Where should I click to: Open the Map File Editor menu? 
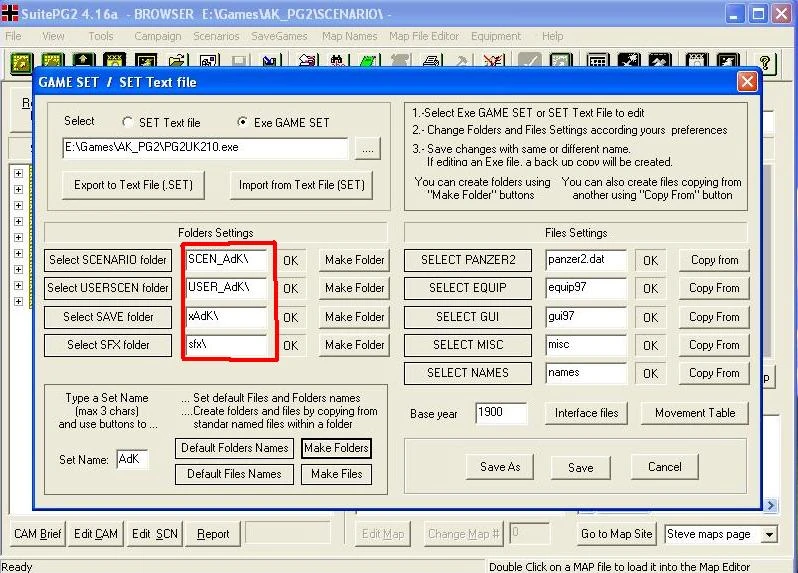tap(424, 36)
